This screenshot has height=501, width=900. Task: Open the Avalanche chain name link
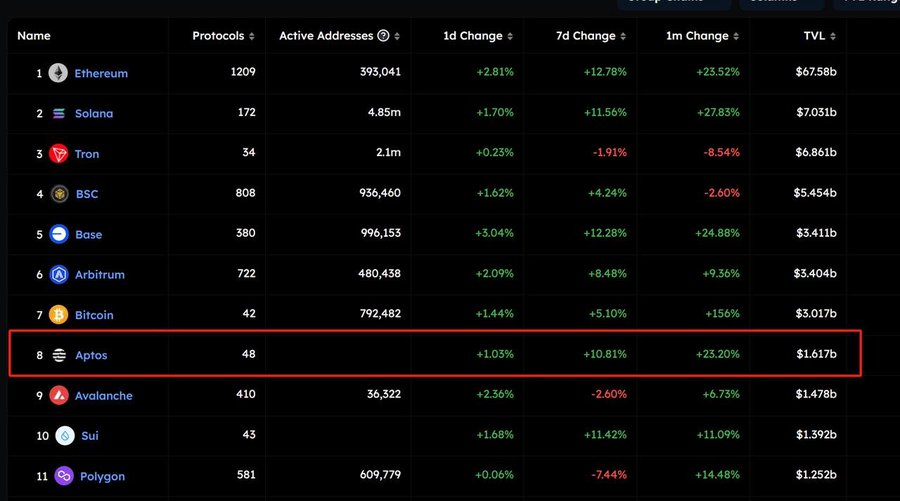103,395
